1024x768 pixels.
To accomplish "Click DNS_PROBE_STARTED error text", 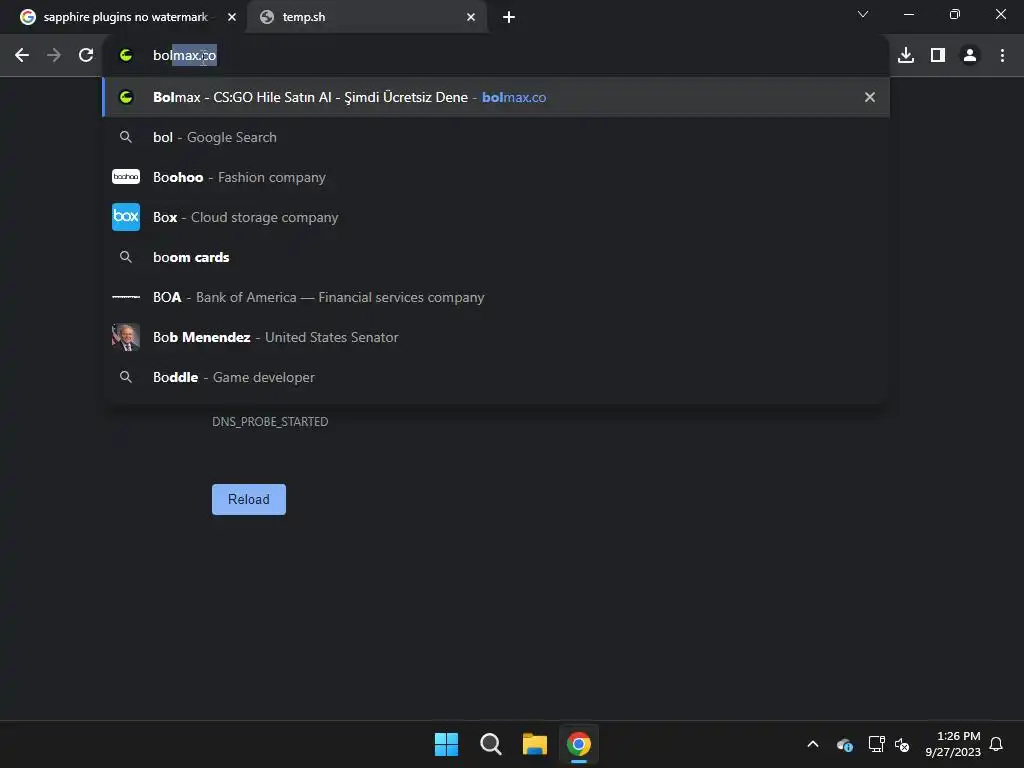I will [270, 422].
